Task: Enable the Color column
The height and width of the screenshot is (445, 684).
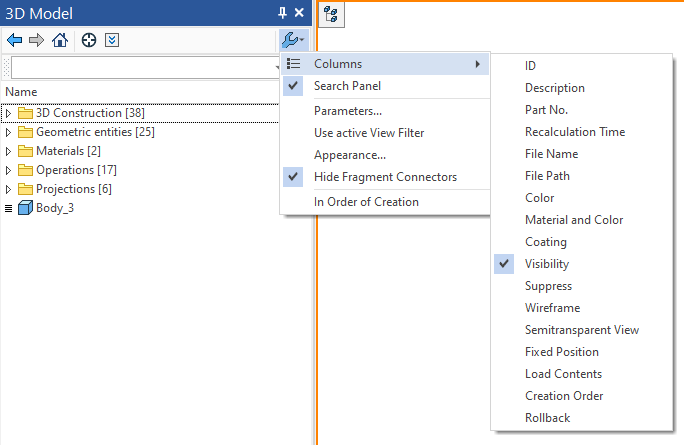Action: pos(582,198)
